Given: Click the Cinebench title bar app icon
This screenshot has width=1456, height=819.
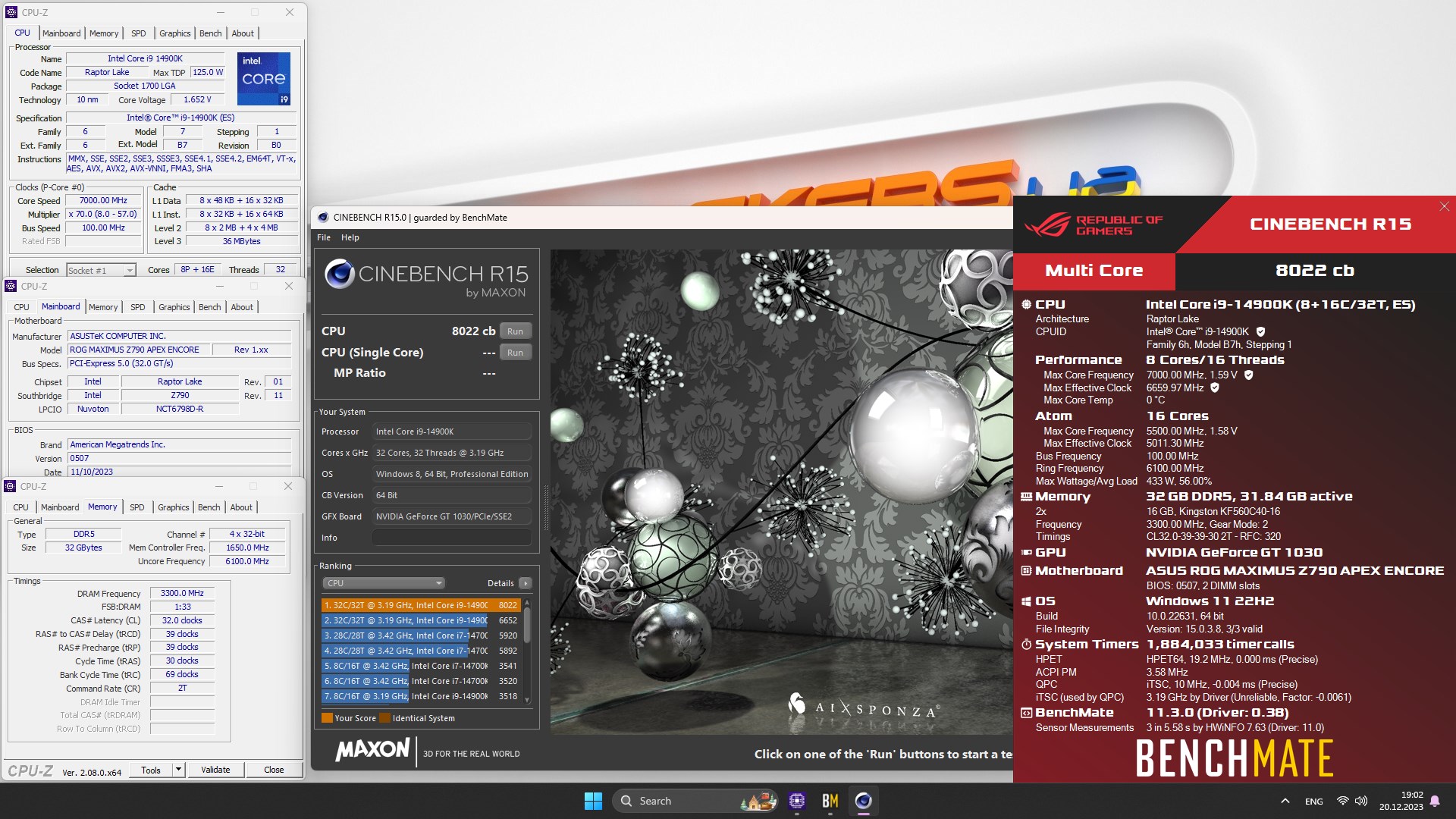Looking at the screenshot, I should pyautogui.click(x=323, y=218).
